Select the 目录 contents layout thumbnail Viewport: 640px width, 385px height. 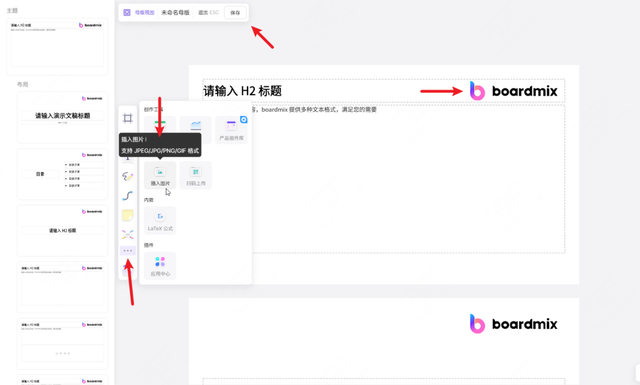[62, 174]
